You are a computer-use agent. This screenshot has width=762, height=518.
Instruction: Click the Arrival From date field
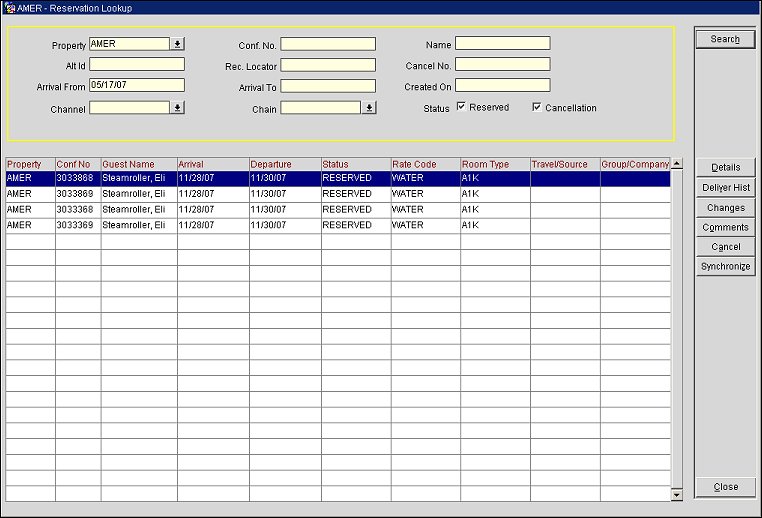coord(136,86)
